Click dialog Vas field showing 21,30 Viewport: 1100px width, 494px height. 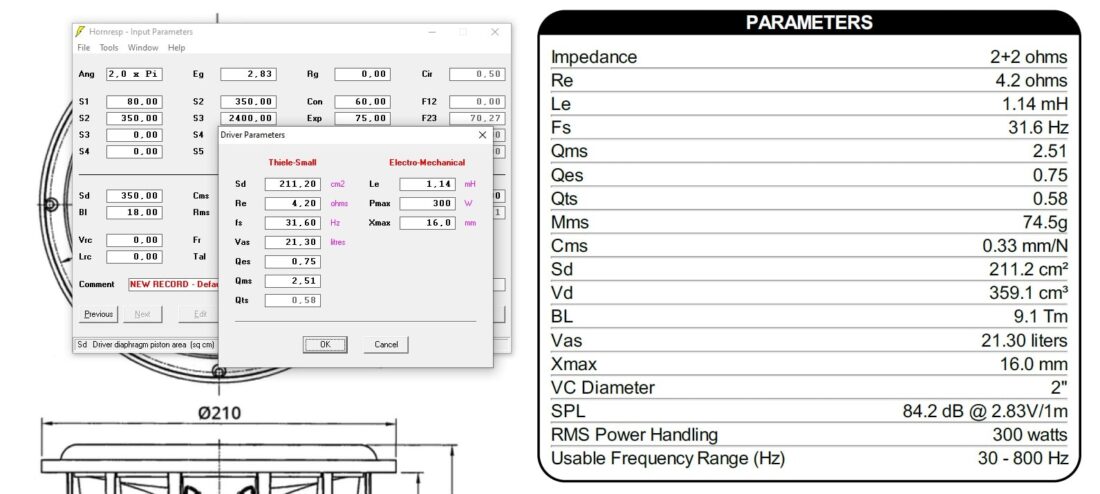(x=293, y=242)
